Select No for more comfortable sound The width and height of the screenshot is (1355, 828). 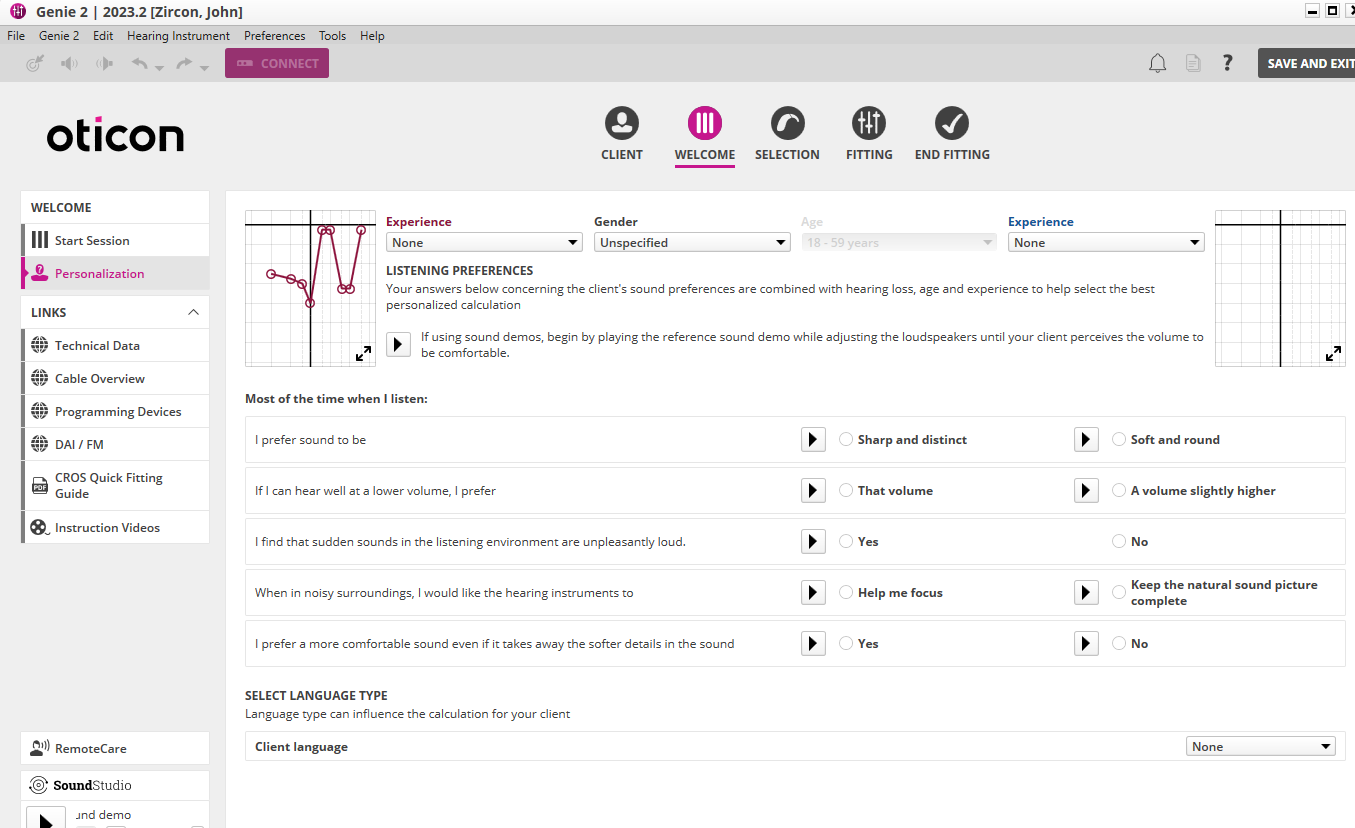tap(1119, 644)
